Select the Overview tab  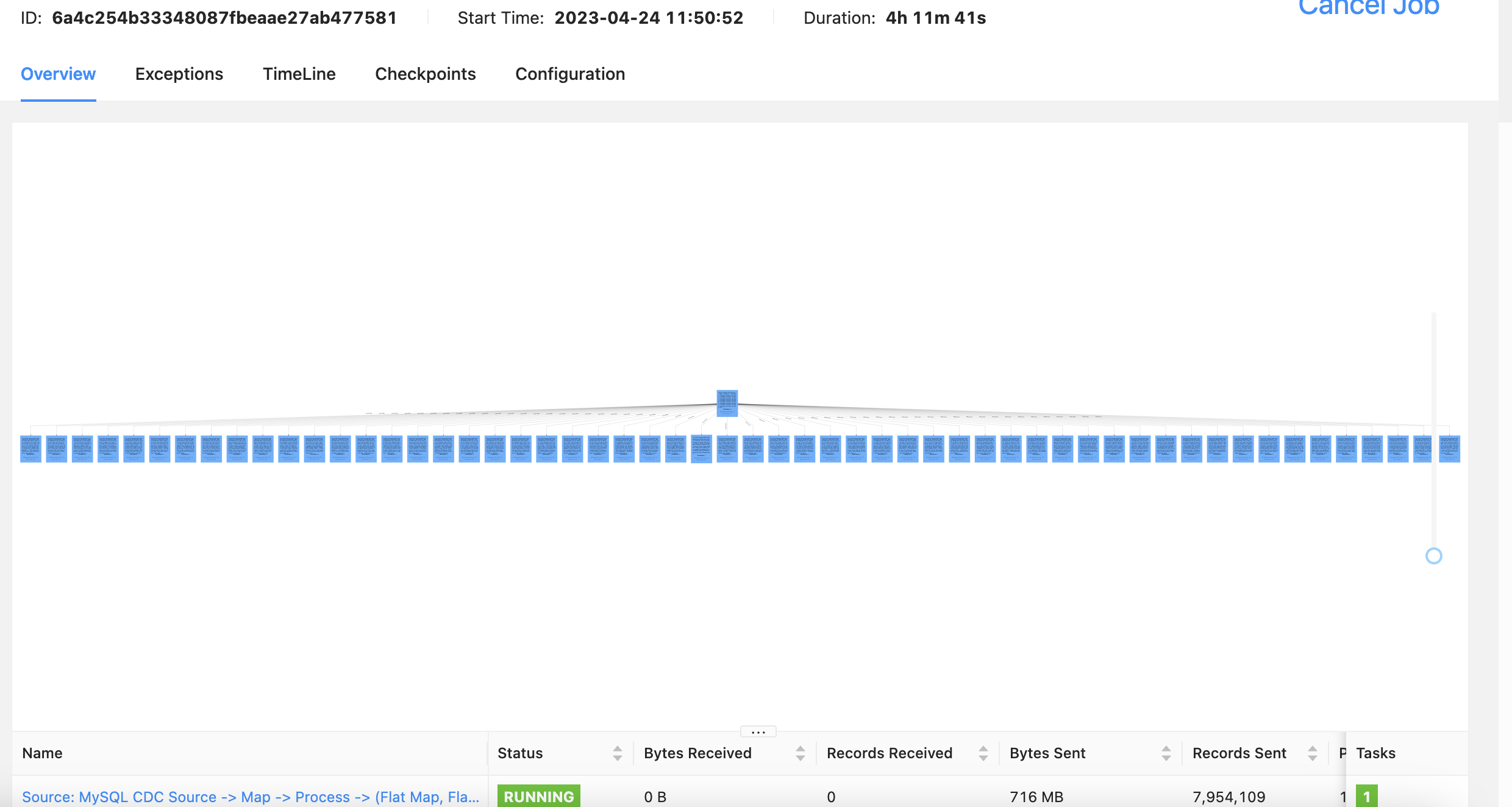click(x=58, y=74)
